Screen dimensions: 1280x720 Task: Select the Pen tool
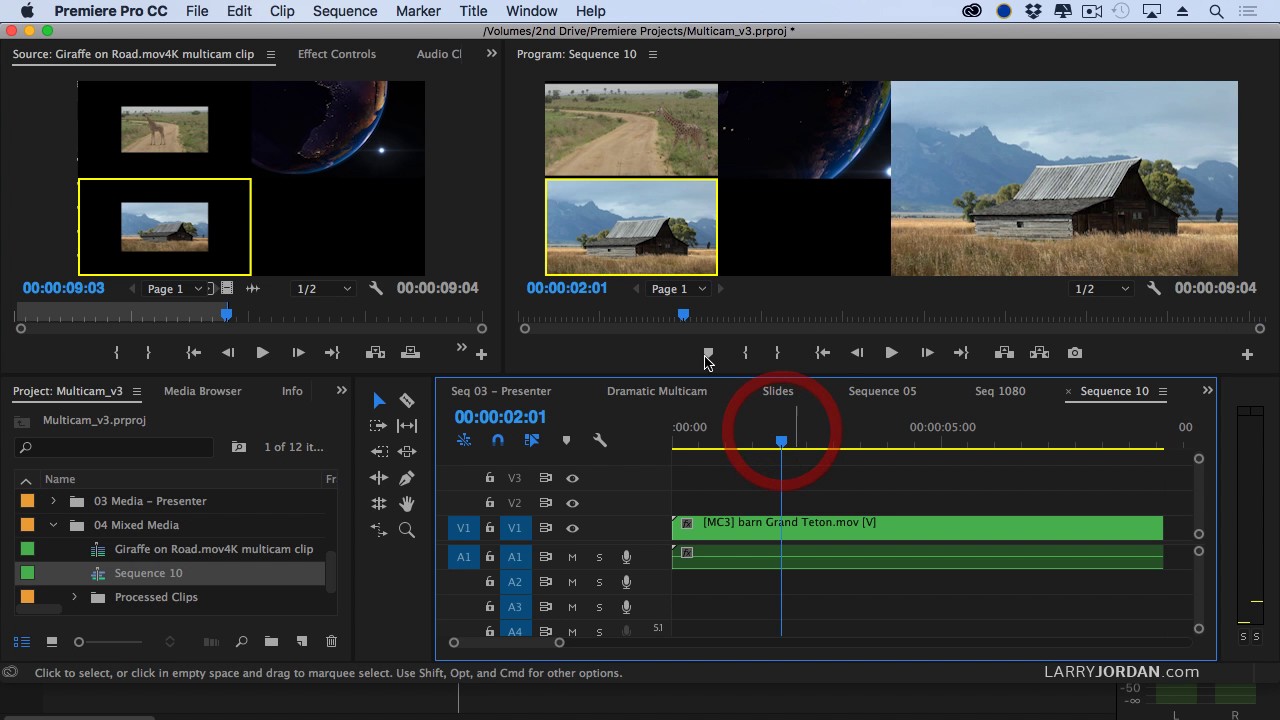pos(407,478)
